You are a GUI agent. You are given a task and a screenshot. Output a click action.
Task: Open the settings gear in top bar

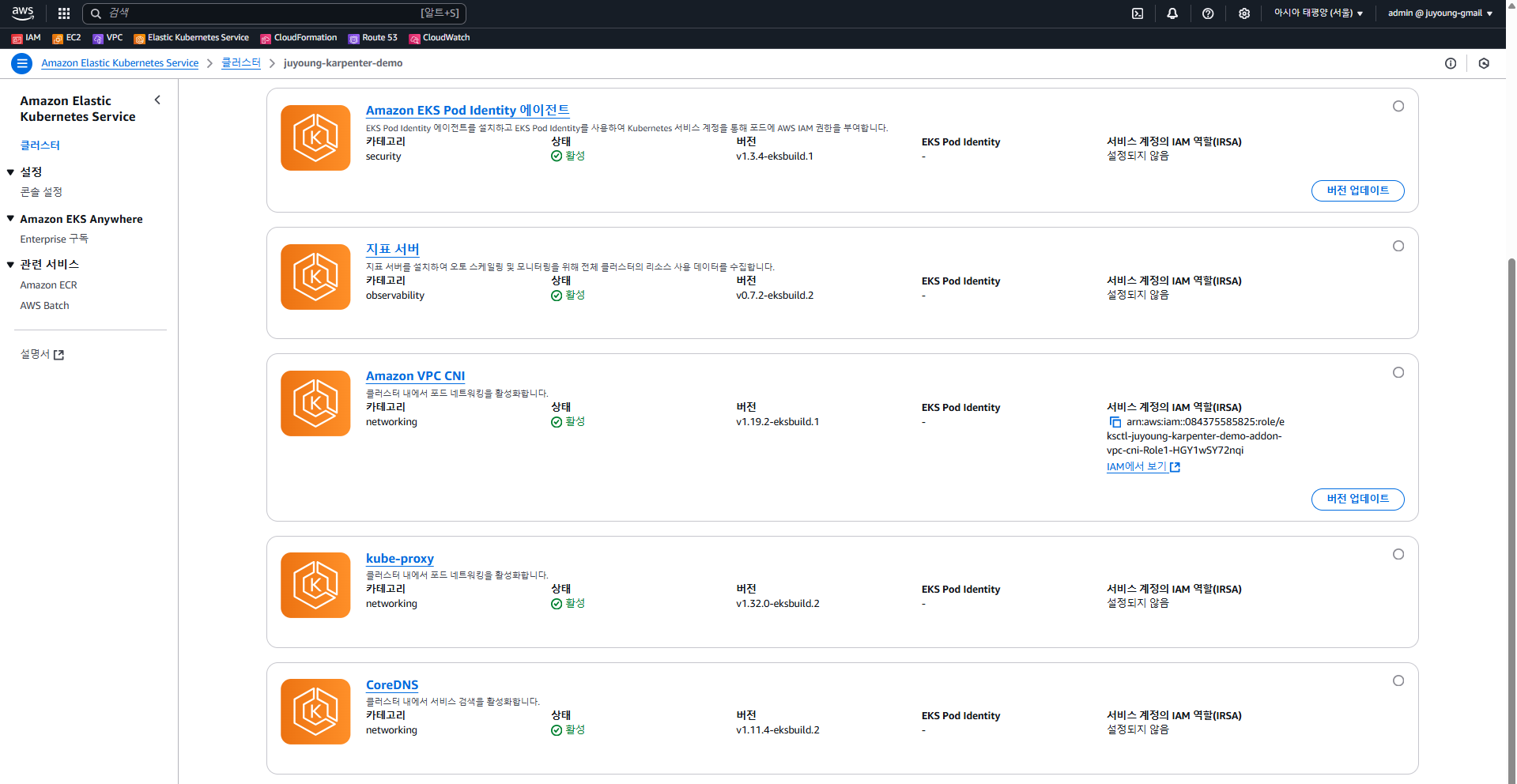tap(1244, 13)
